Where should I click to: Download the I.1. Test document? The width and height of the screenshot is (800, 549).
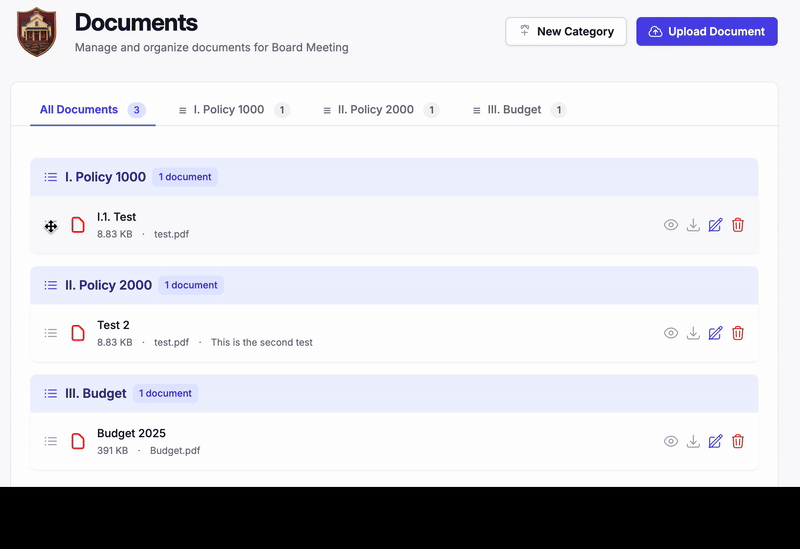(693, 225)
